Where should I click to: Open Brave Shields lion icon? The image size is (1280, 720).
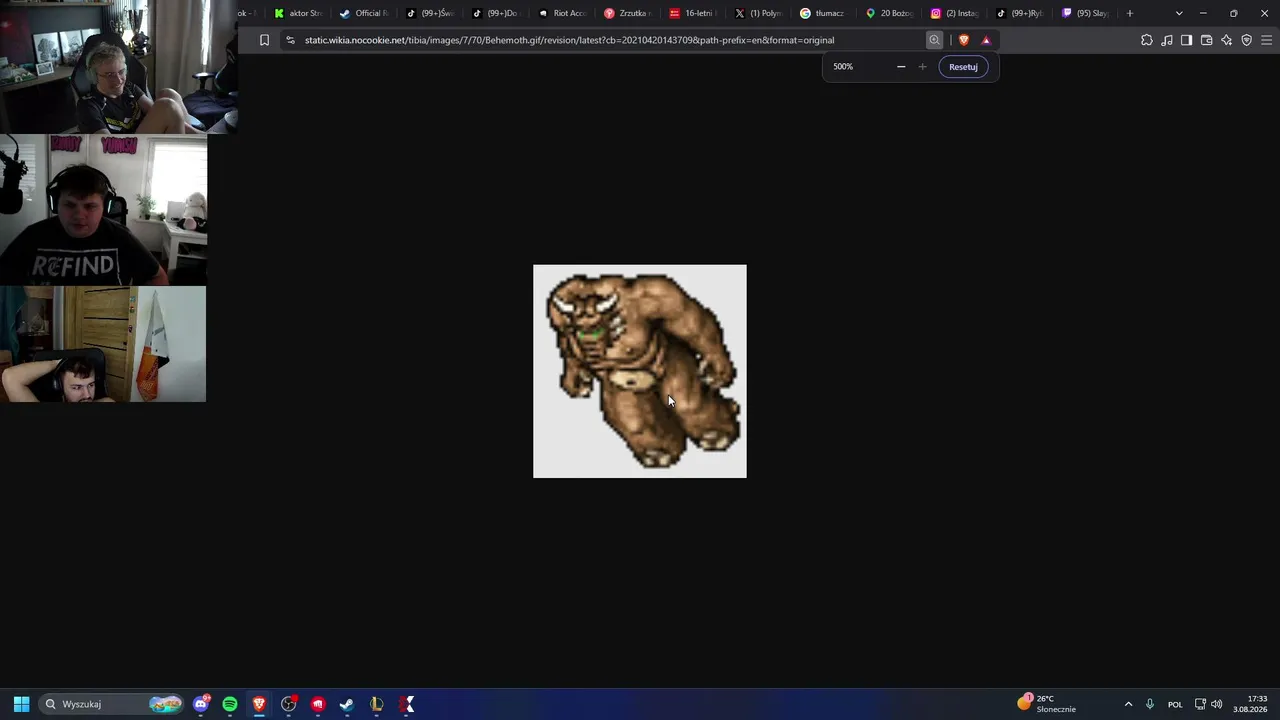tap(964, 40)
